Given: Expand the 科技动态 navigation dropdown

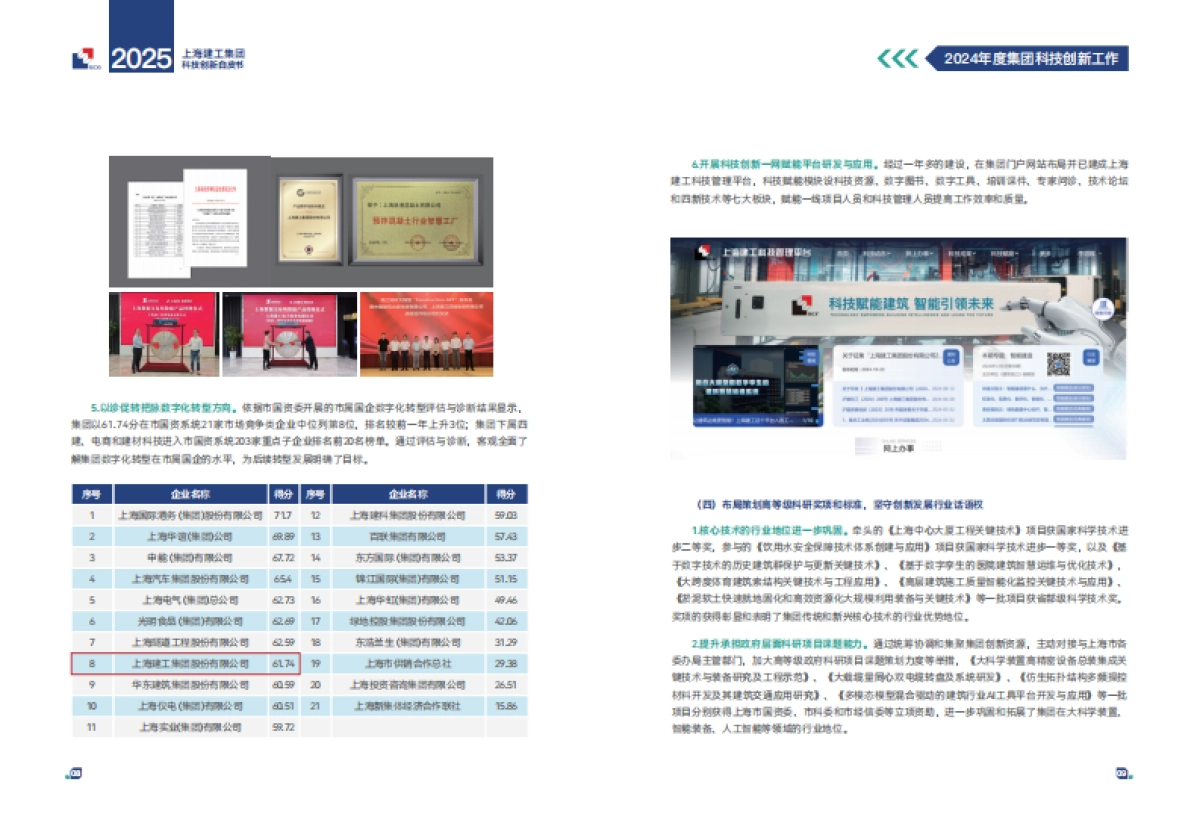Looking at the screenshot, I should [x=878, y=253].
